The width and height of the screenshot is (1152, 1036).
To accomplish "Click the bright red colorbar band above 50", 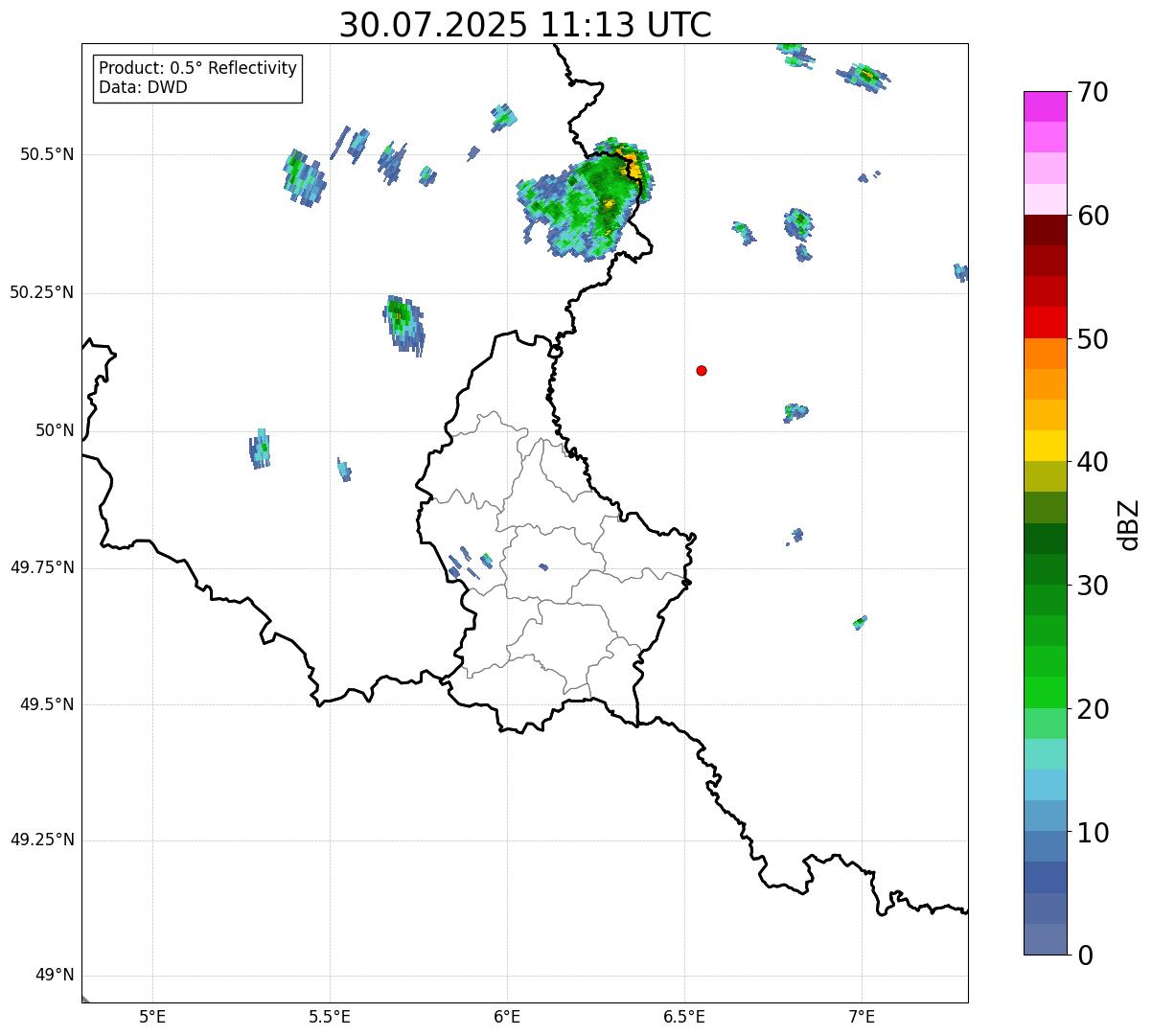I will pyautogui.click(x=1045, y=322).
